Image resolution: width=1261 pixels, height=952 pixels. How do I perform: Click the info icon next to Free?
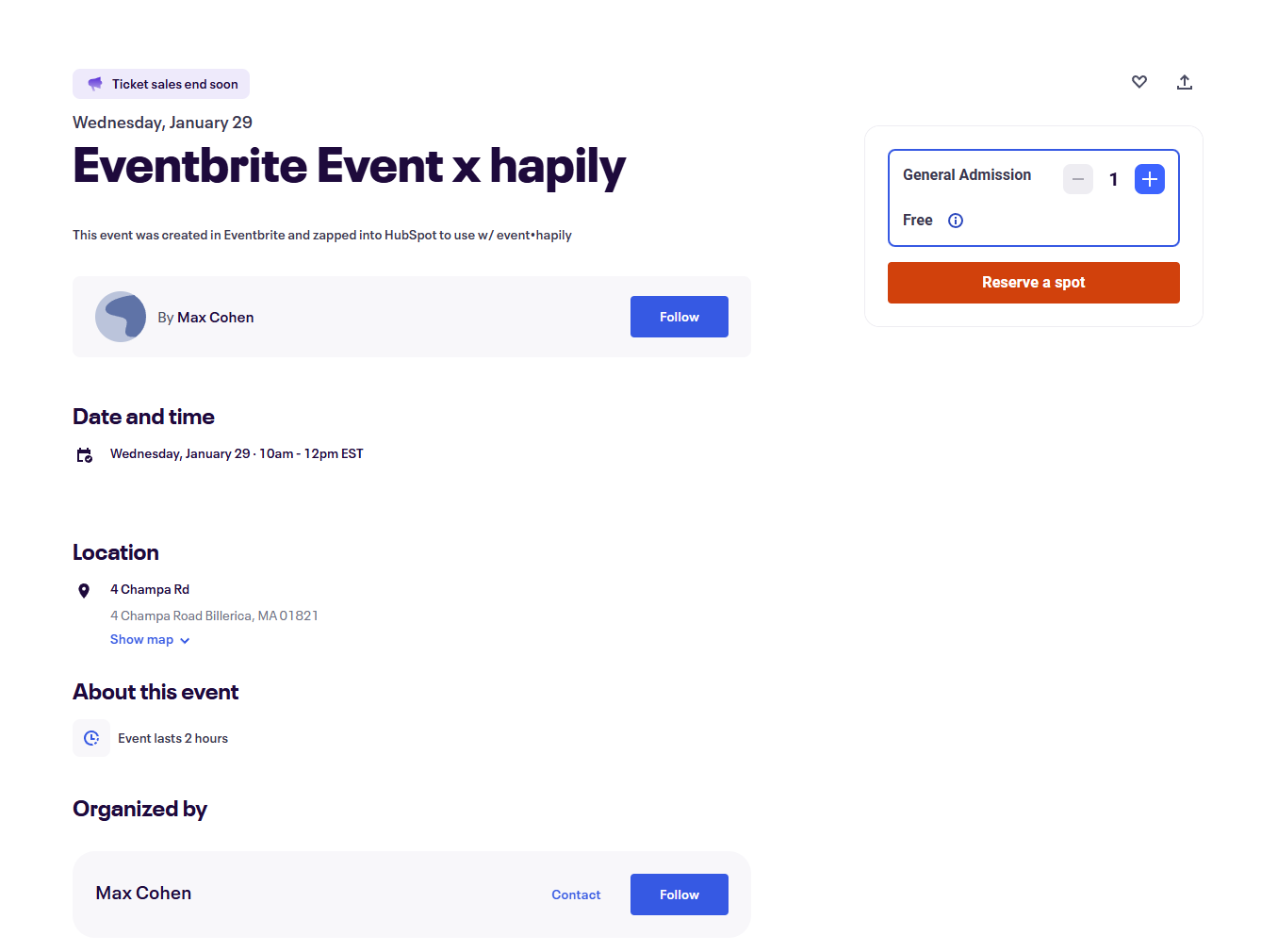(x=956, y=220)
